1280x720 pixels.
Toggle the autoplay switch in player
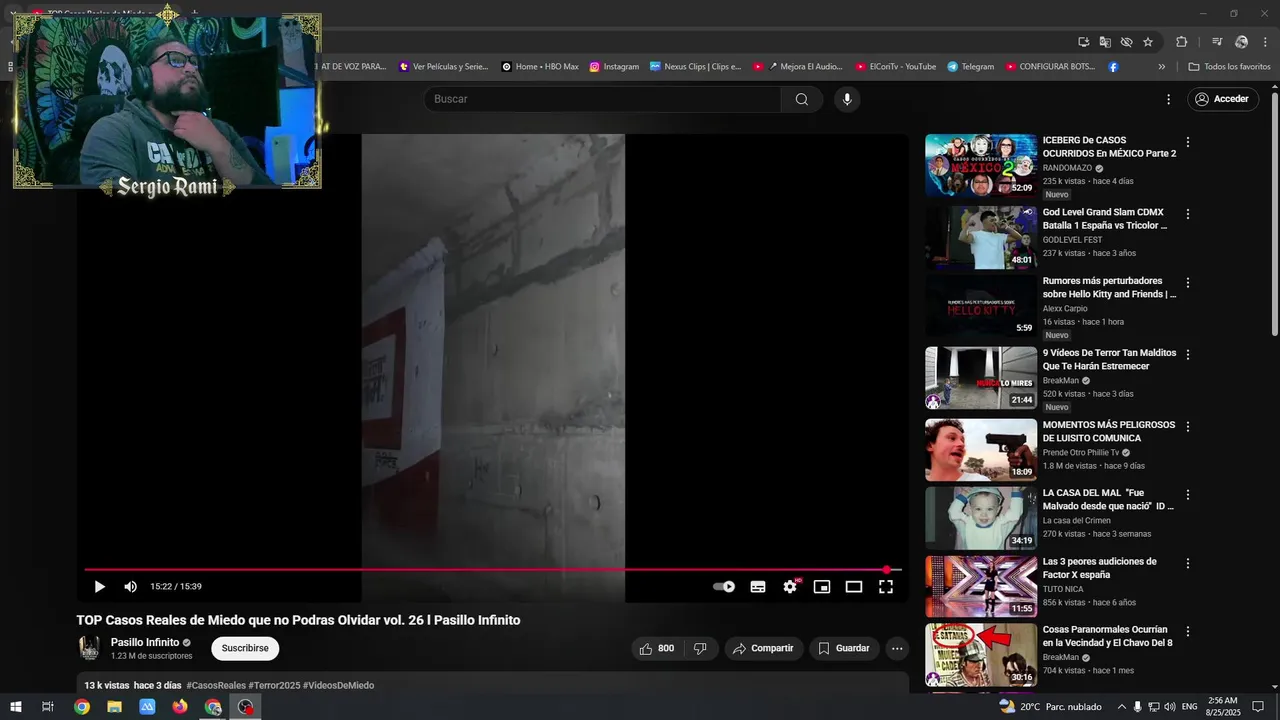click(724, 587)
